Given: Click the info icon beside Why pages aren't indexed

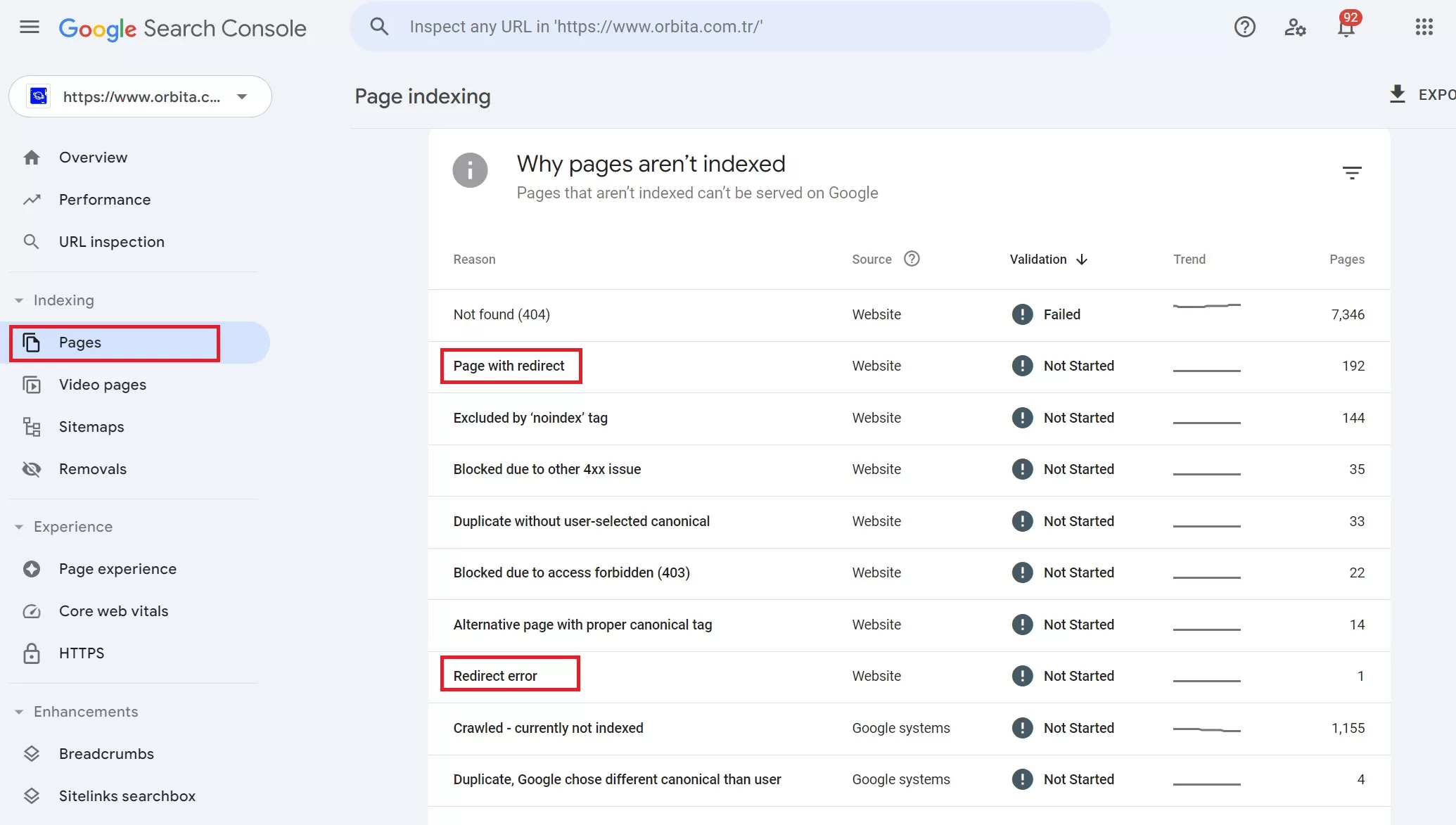Looking at the screenshot, I should pos(470,171).
